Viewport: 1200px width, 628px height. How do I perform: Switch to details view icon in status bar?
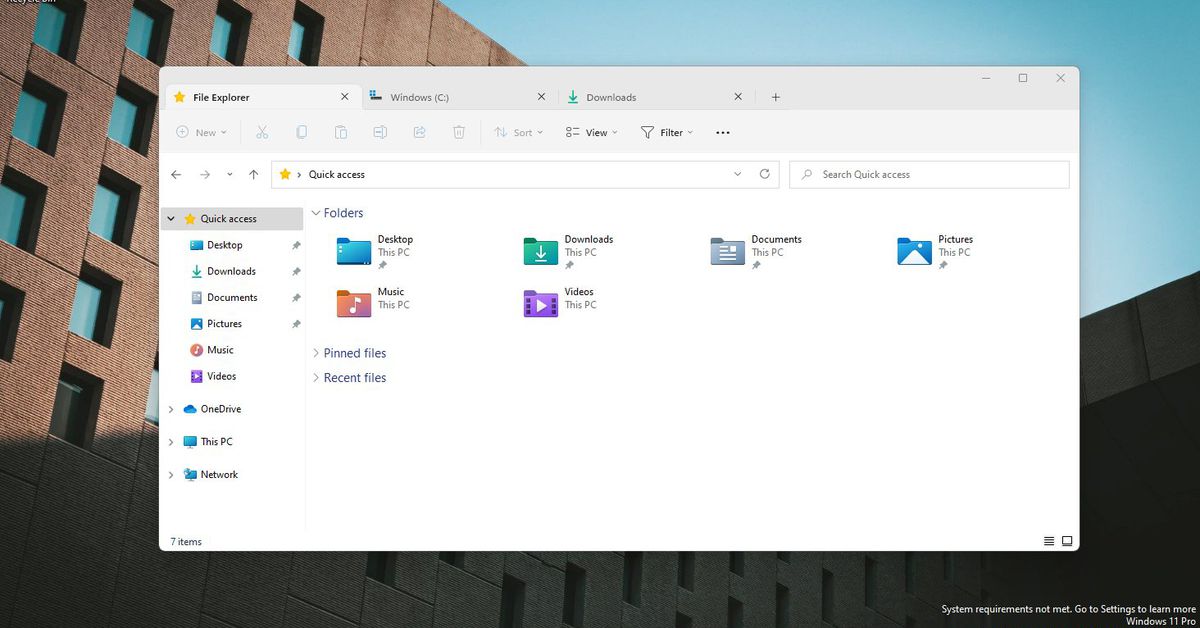1049,541
